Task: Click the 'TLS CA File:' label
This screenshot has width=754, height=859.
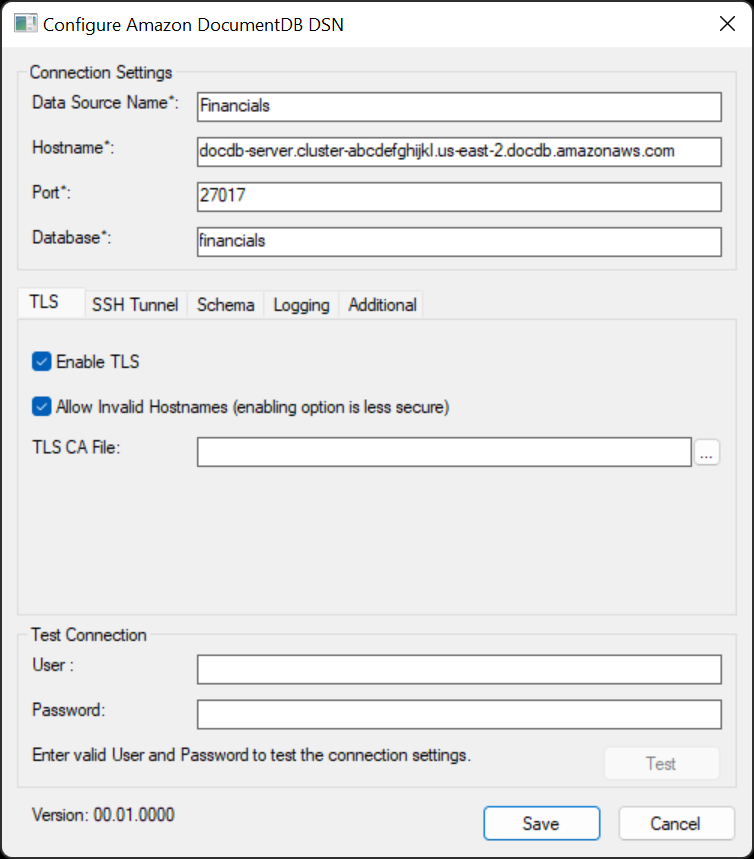Action: [76, 447]
